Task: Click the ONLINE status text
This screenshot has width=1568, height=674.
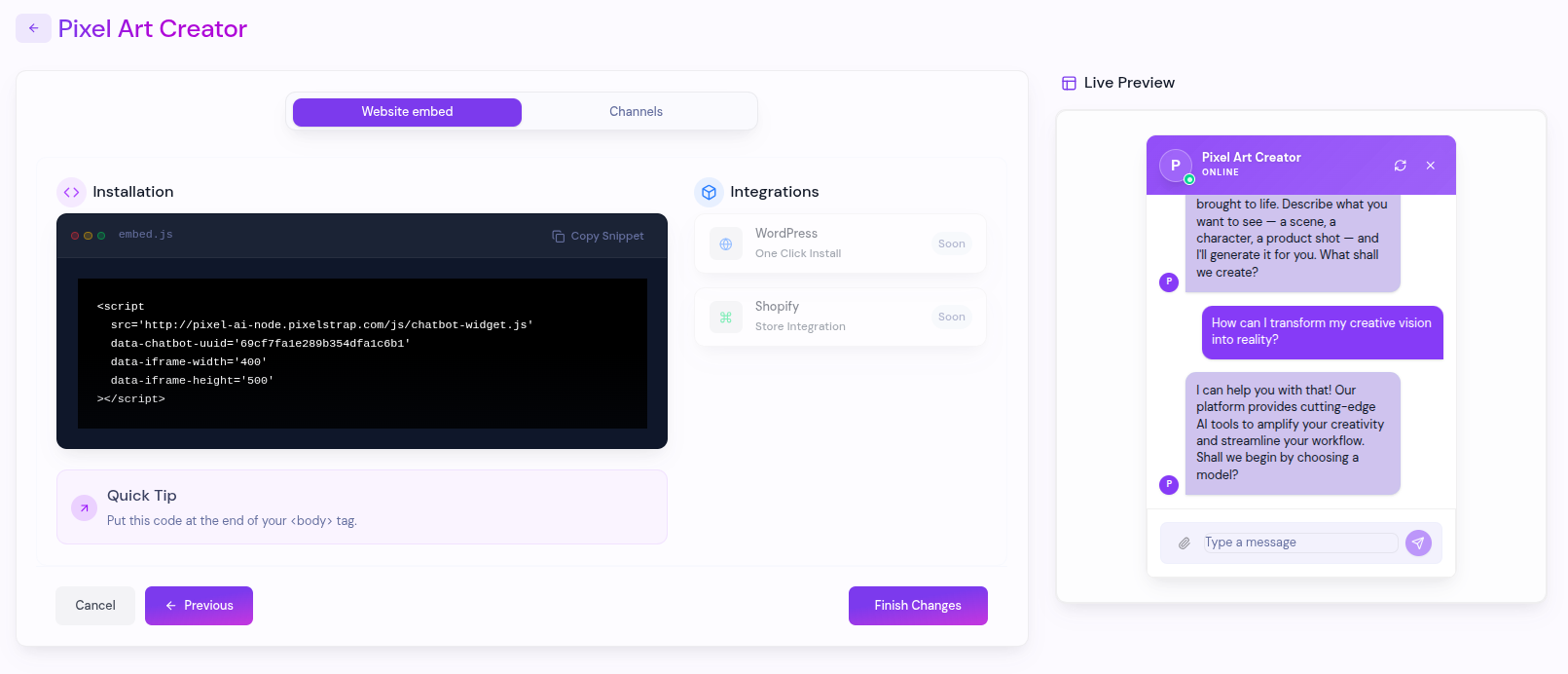Action: point(1221,172)
